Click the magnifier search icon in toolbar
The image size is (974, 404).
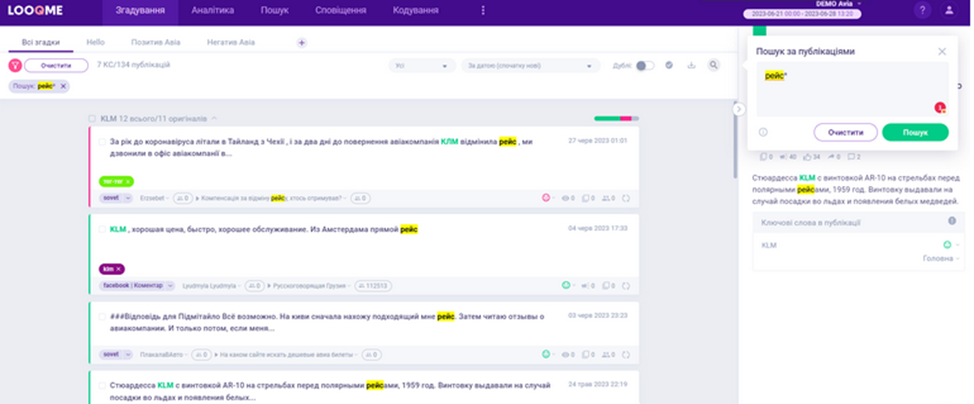point(714,65)
